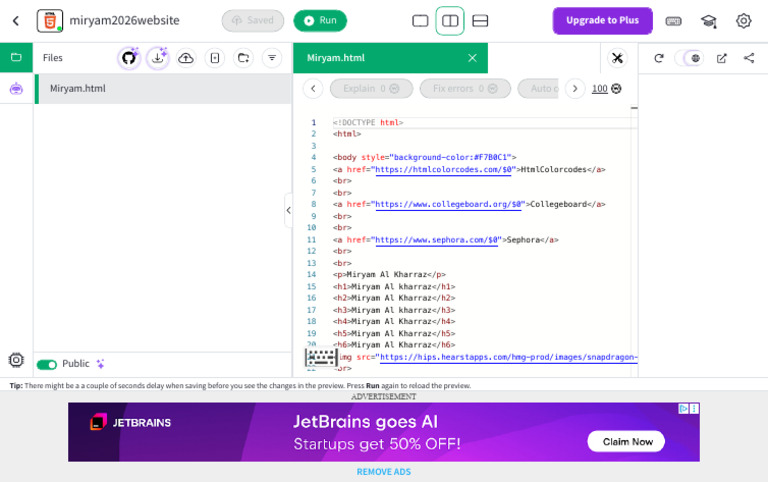Click the 100 credits link
Image resolution: width=768 pixels, height=482 pixels.
[600, 89]
